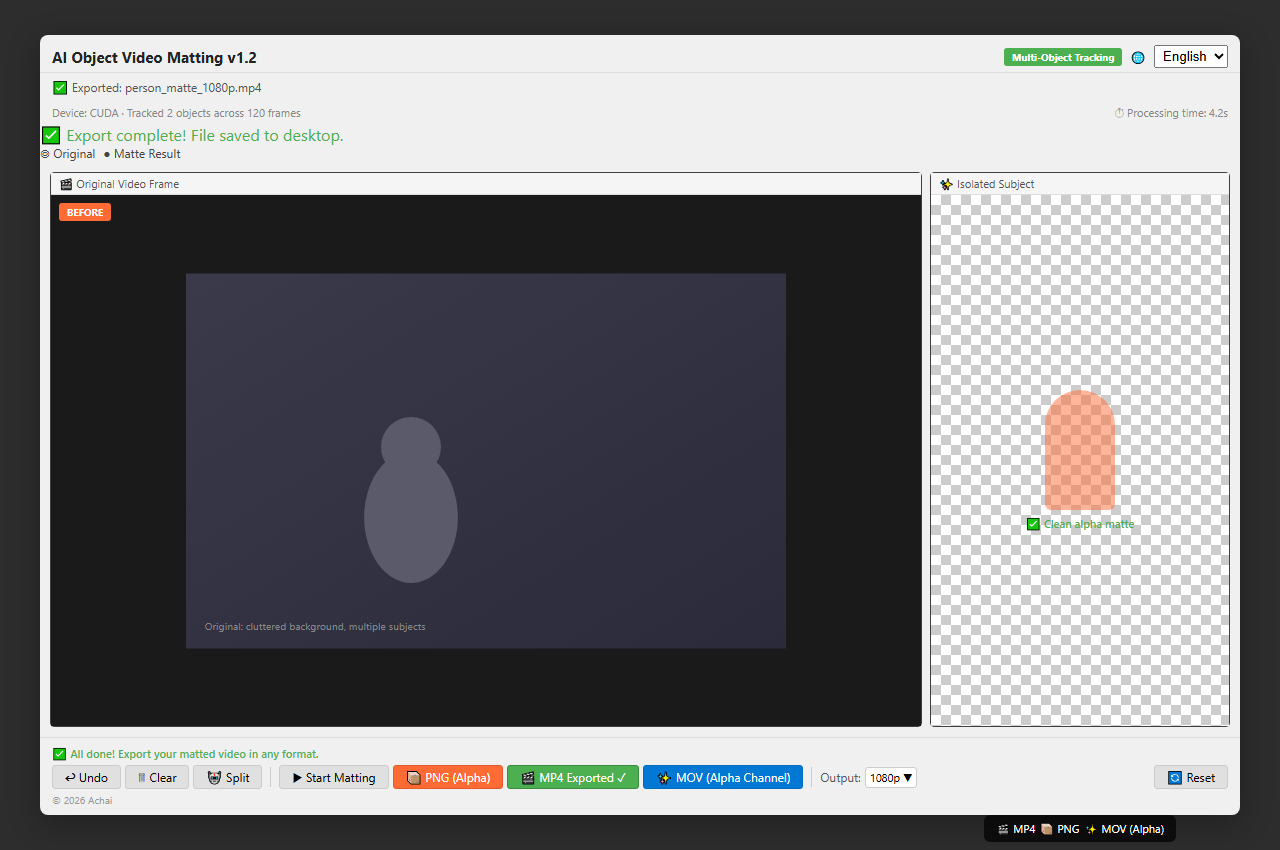This screenshot has height=850, width=1280.
Task: Click the PNG image icon in bottom tooltip
Action: (x=1046, y=829)
